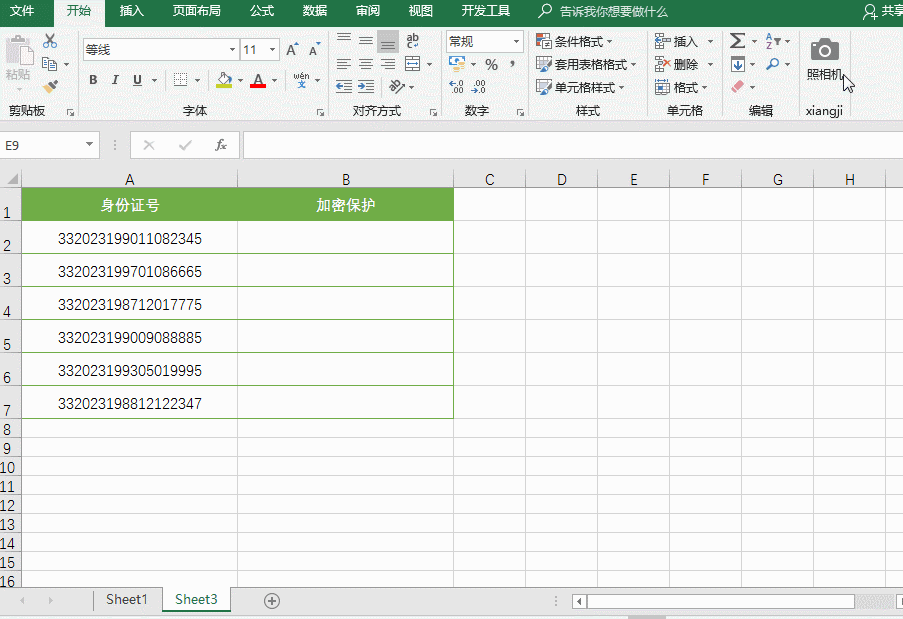Image resolution: width=903 pixels, height=619 pixels.
Task: Toggle middle align
Action: click(x=366, y=41)
